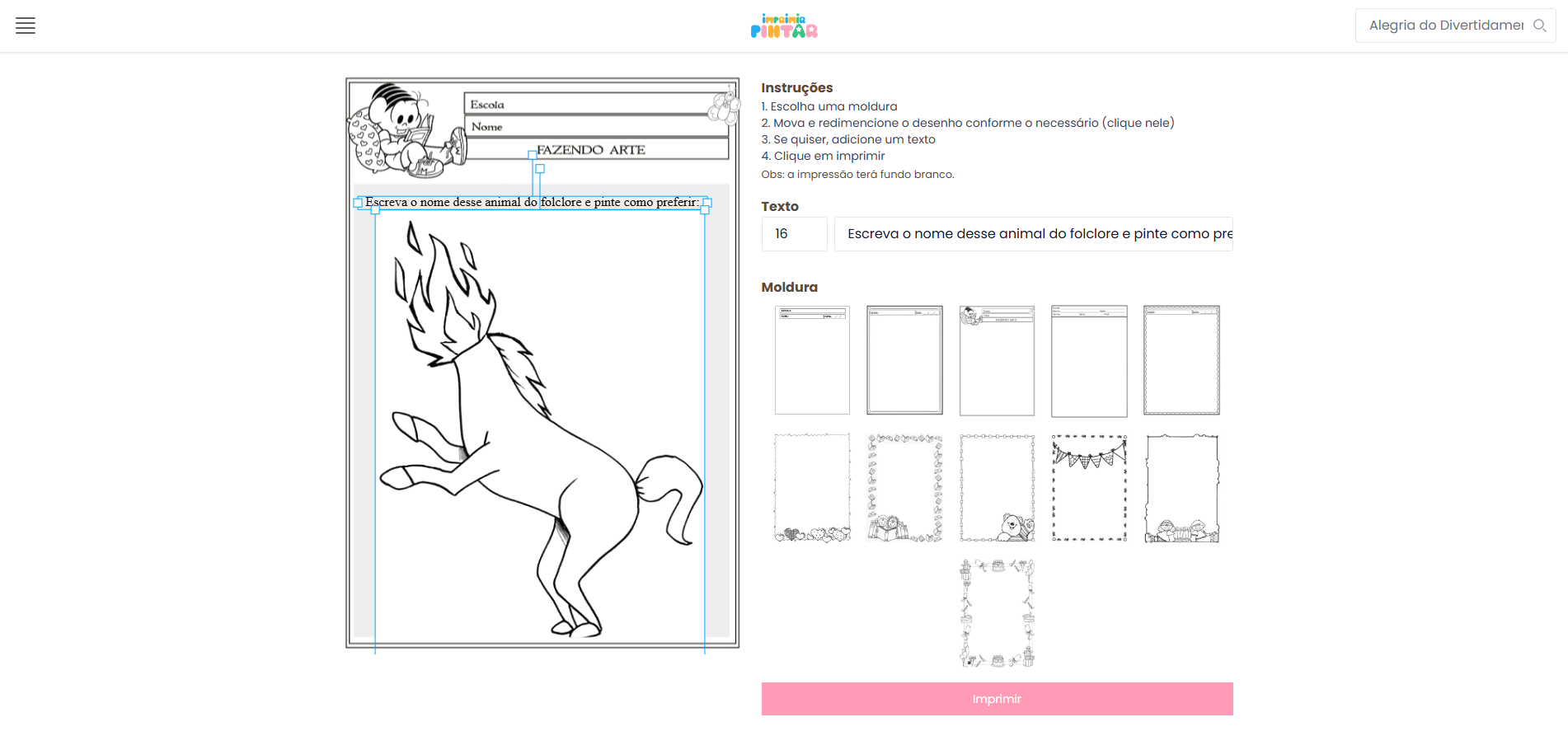Select the text line on the canvas
This screenshot has height=750, width=1568.
(x=532, y=202)
